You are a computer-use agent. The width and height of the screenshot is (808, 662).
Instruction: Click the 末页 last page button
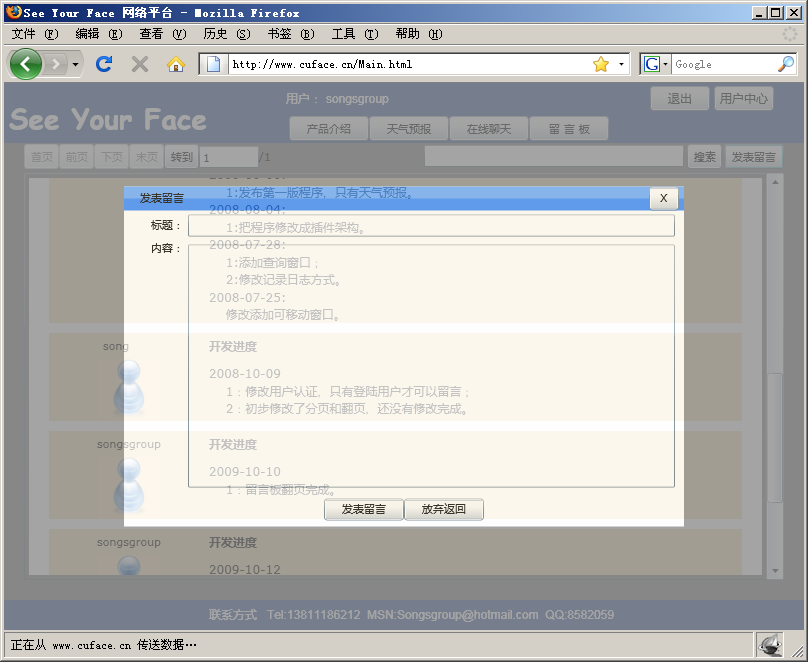(147, 157)
